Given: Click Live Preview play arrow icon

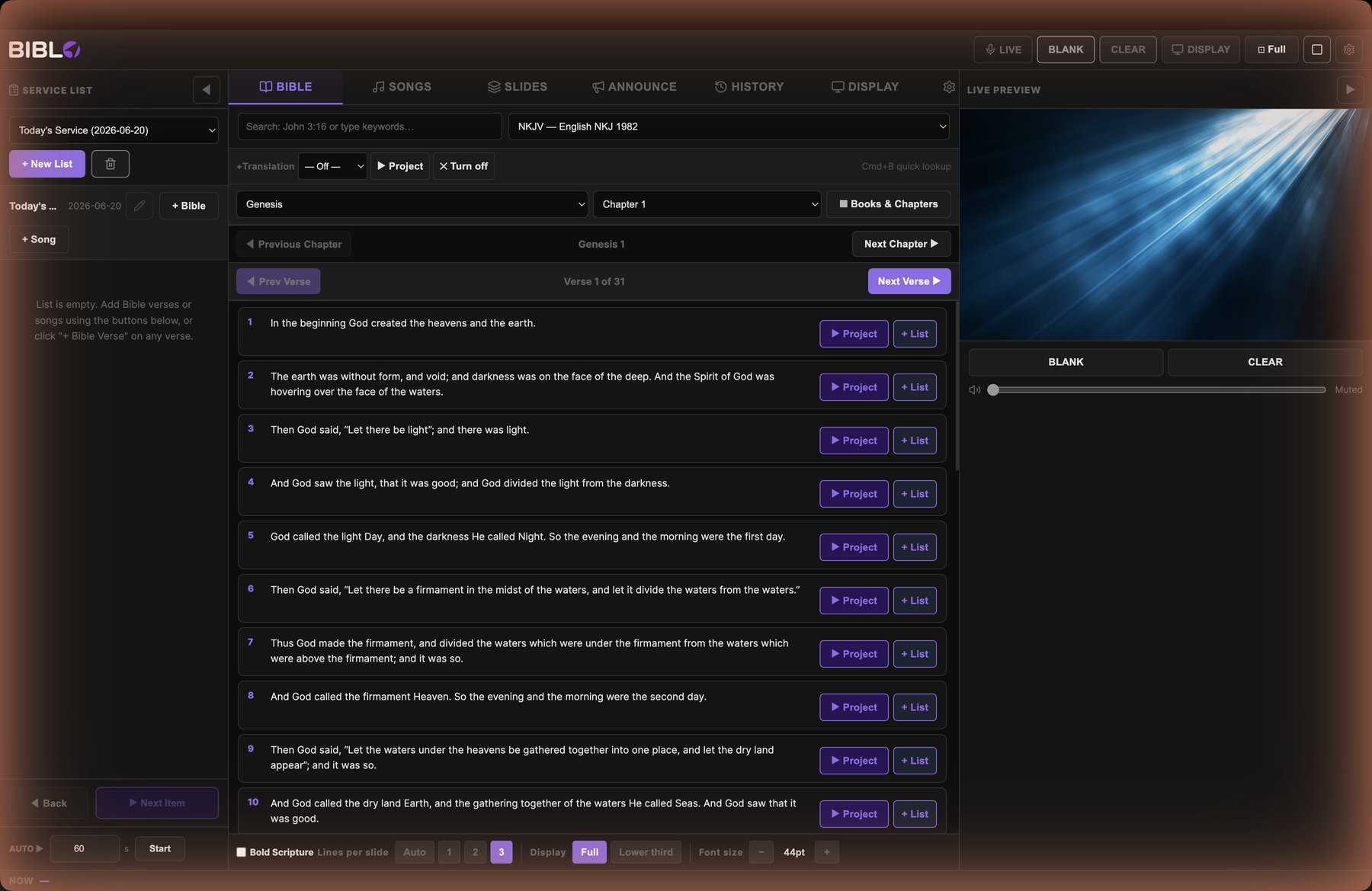Looking at the screenshot, I should click(1350, 90).
